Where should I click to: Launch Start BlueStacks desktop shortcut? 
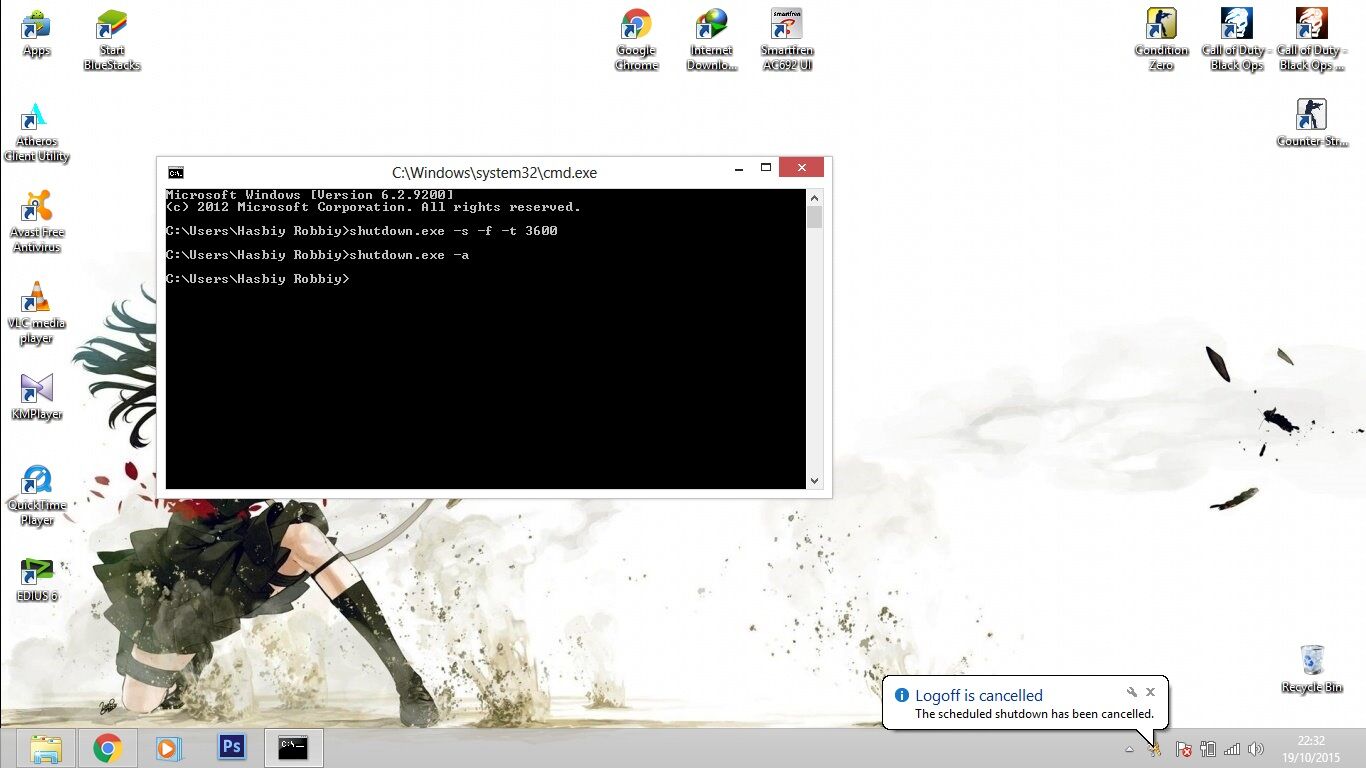pyautogui.click(x=112, y=40)
